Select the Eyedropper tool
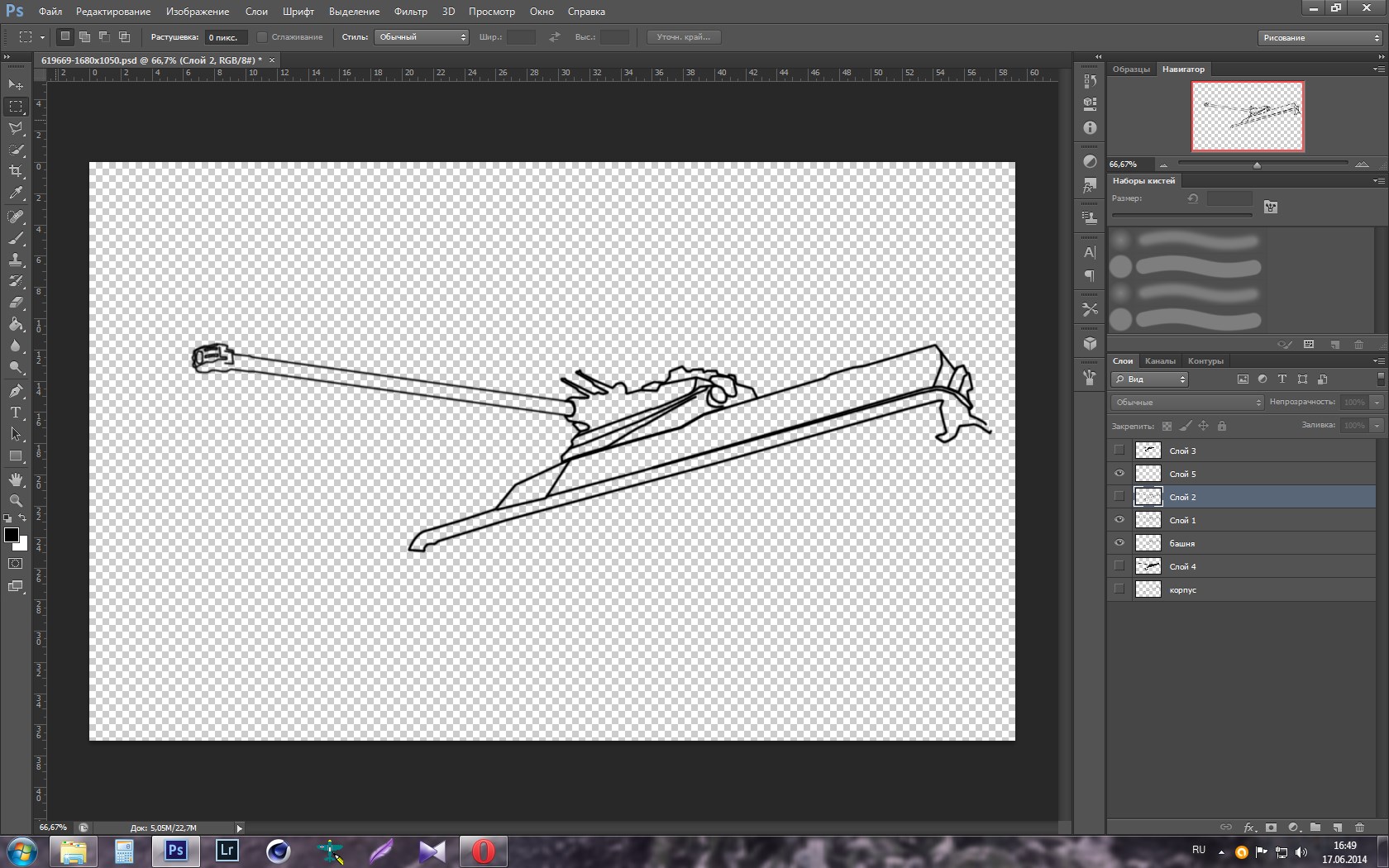The width and height of the screenshot is (1389, 868). [x=16, y=193]
